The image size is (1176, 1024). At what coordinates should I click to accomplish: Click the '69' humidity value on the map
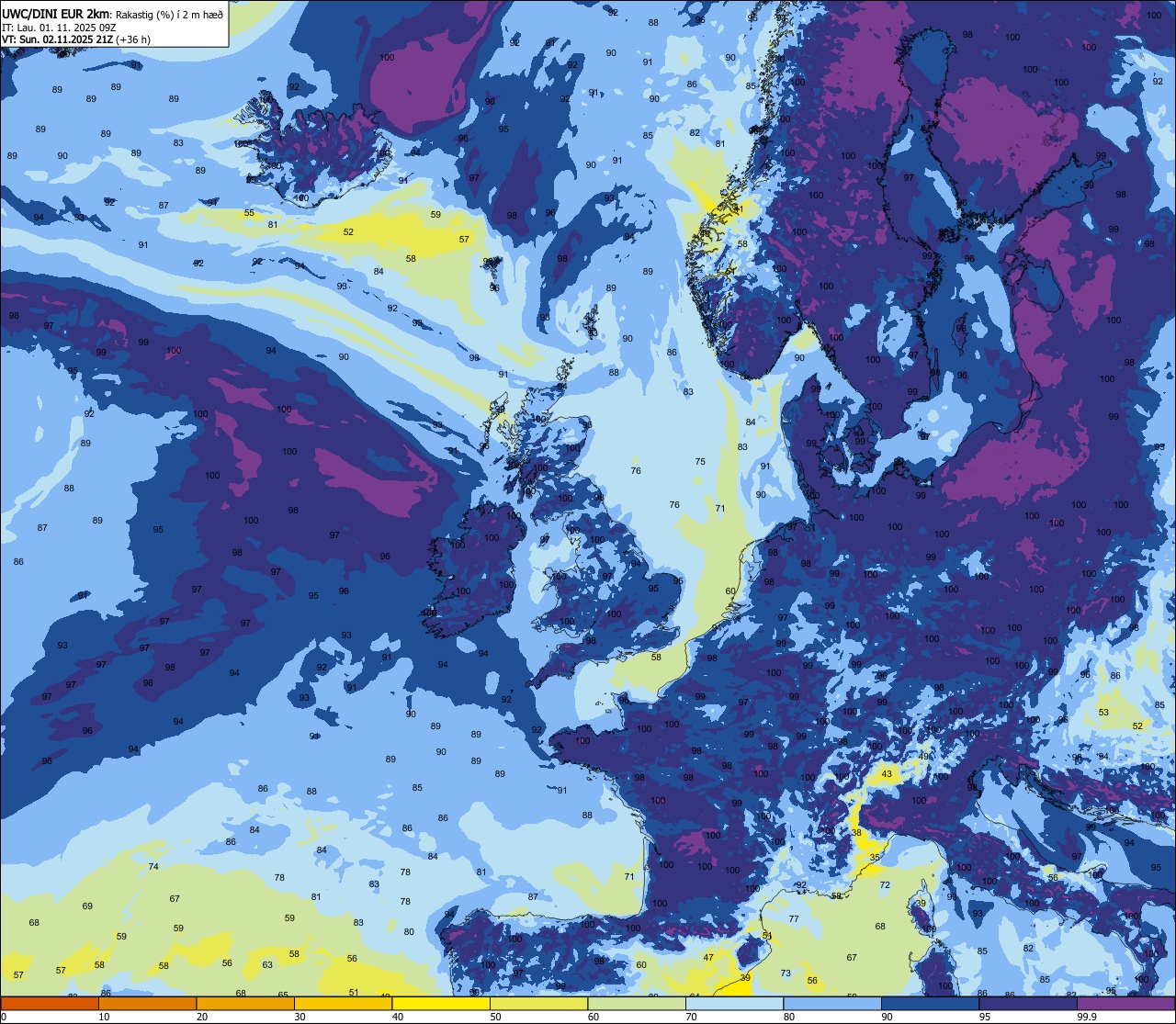point(87,906)
